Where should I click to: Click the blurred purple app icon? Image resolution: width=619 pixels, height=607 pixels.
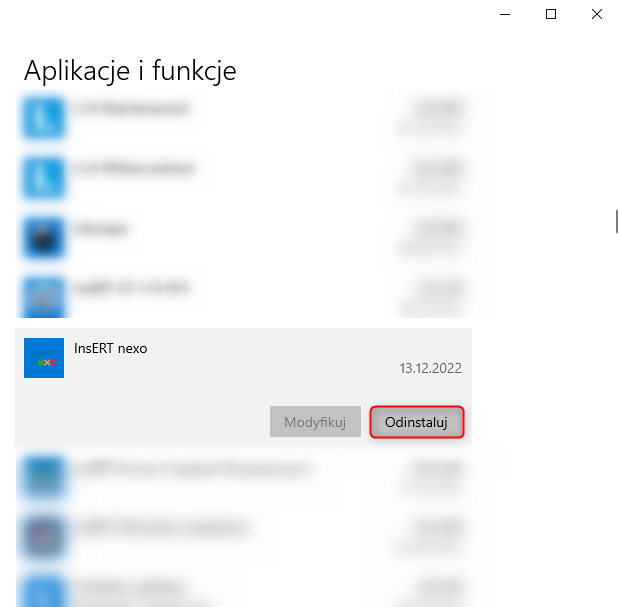tap(44, 537)
